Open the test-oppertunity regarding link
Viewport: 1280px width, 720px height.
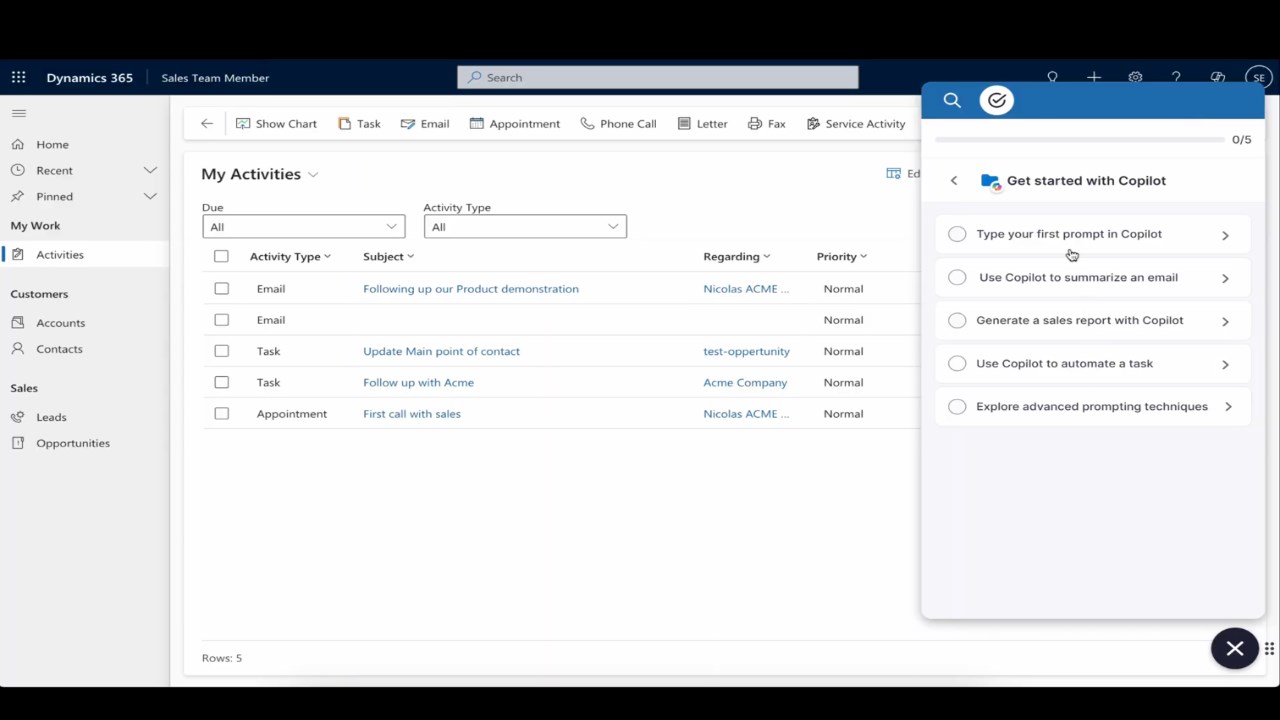tap(746, 351)
